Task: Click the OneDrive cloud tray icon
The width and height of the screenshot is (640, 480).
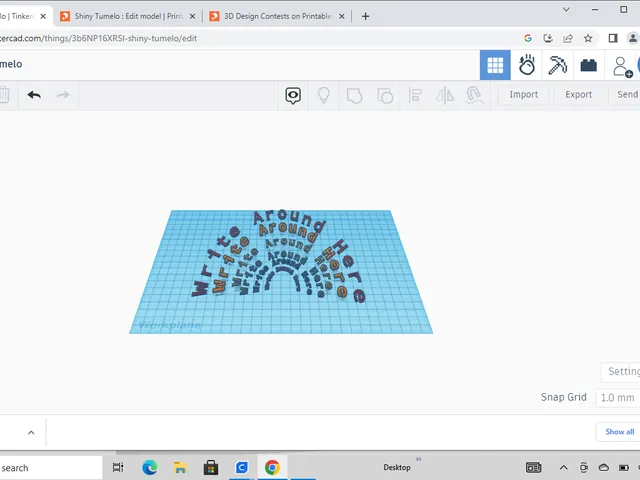Action: tap(604, 468)
